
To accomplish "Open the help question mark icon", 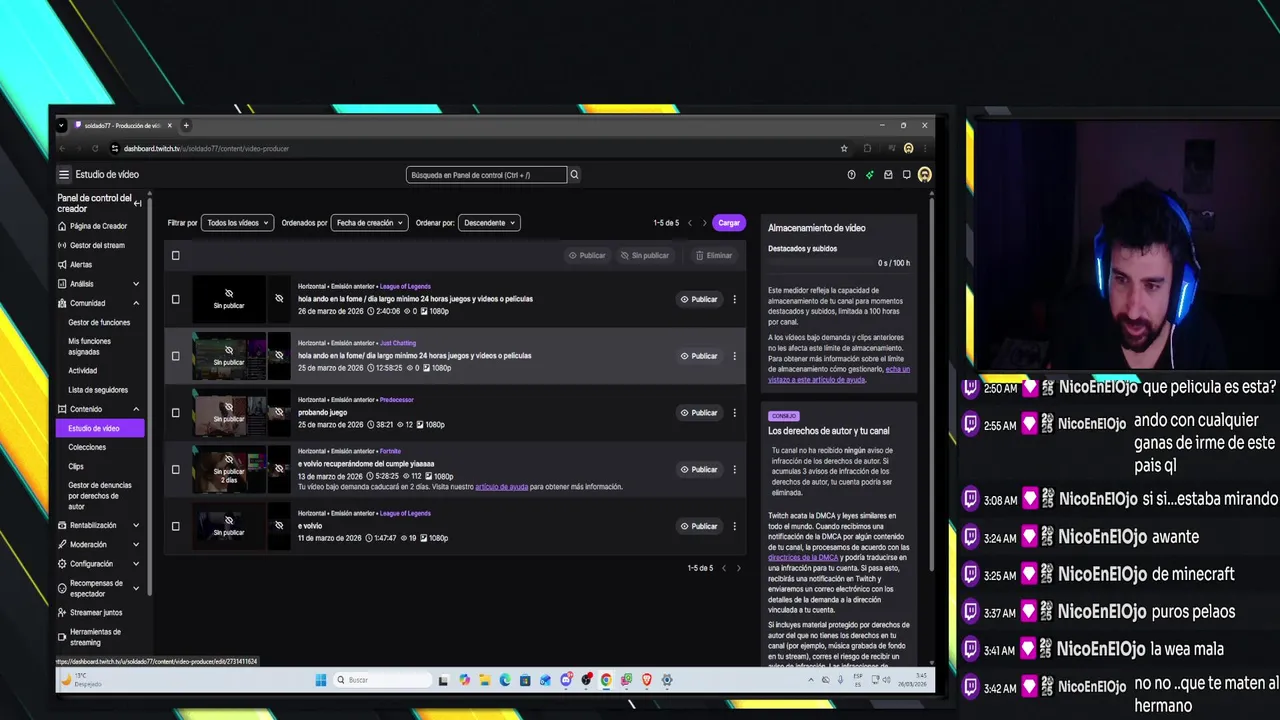I will [851, 174].
